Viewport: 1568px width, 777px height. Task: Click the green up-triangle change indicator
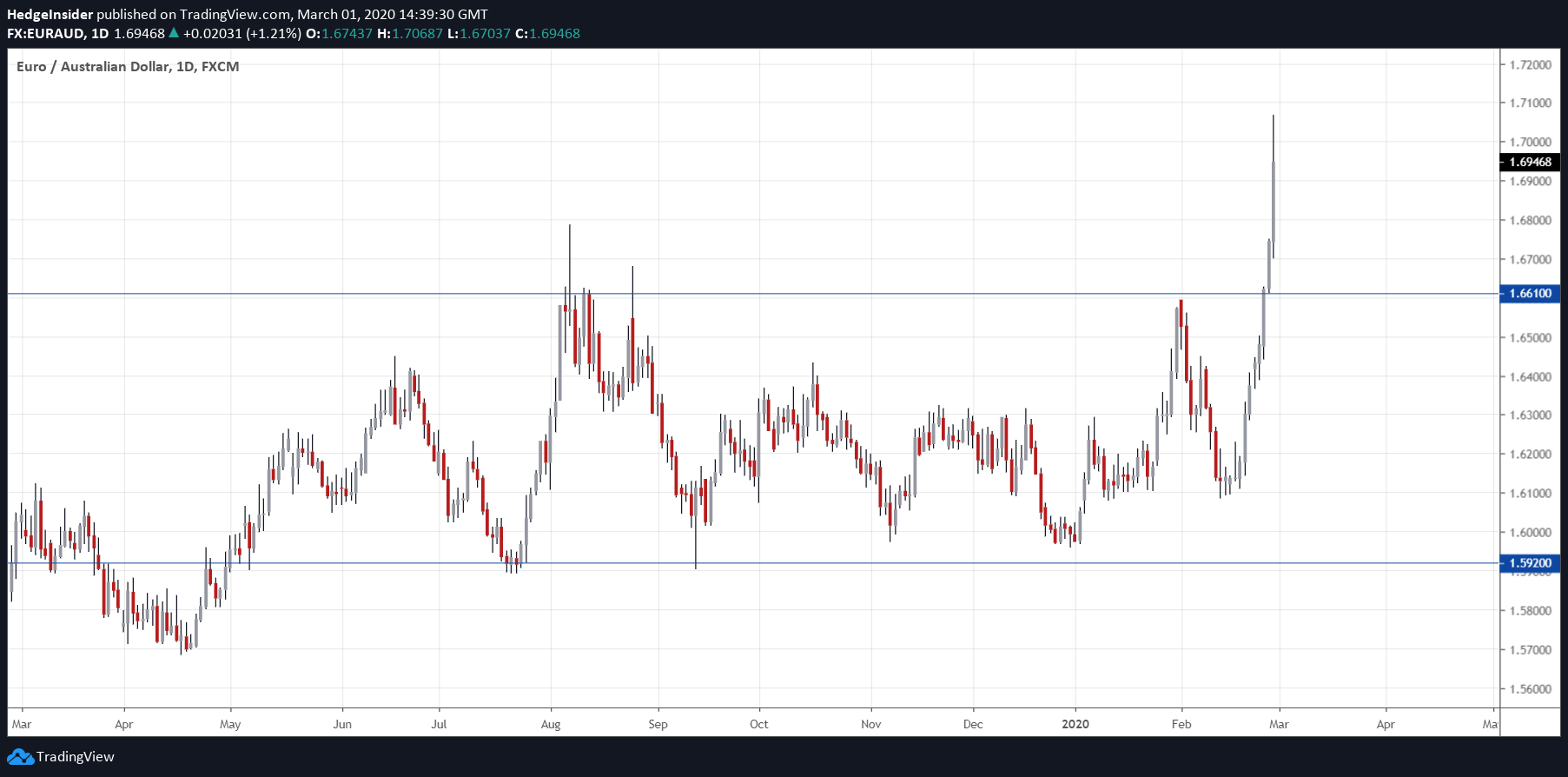click(x=174, y=33)
